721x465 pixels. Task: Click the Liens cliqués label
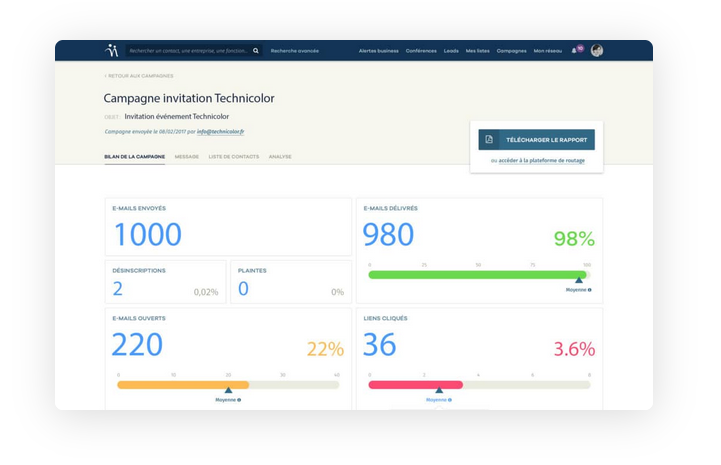385,318
